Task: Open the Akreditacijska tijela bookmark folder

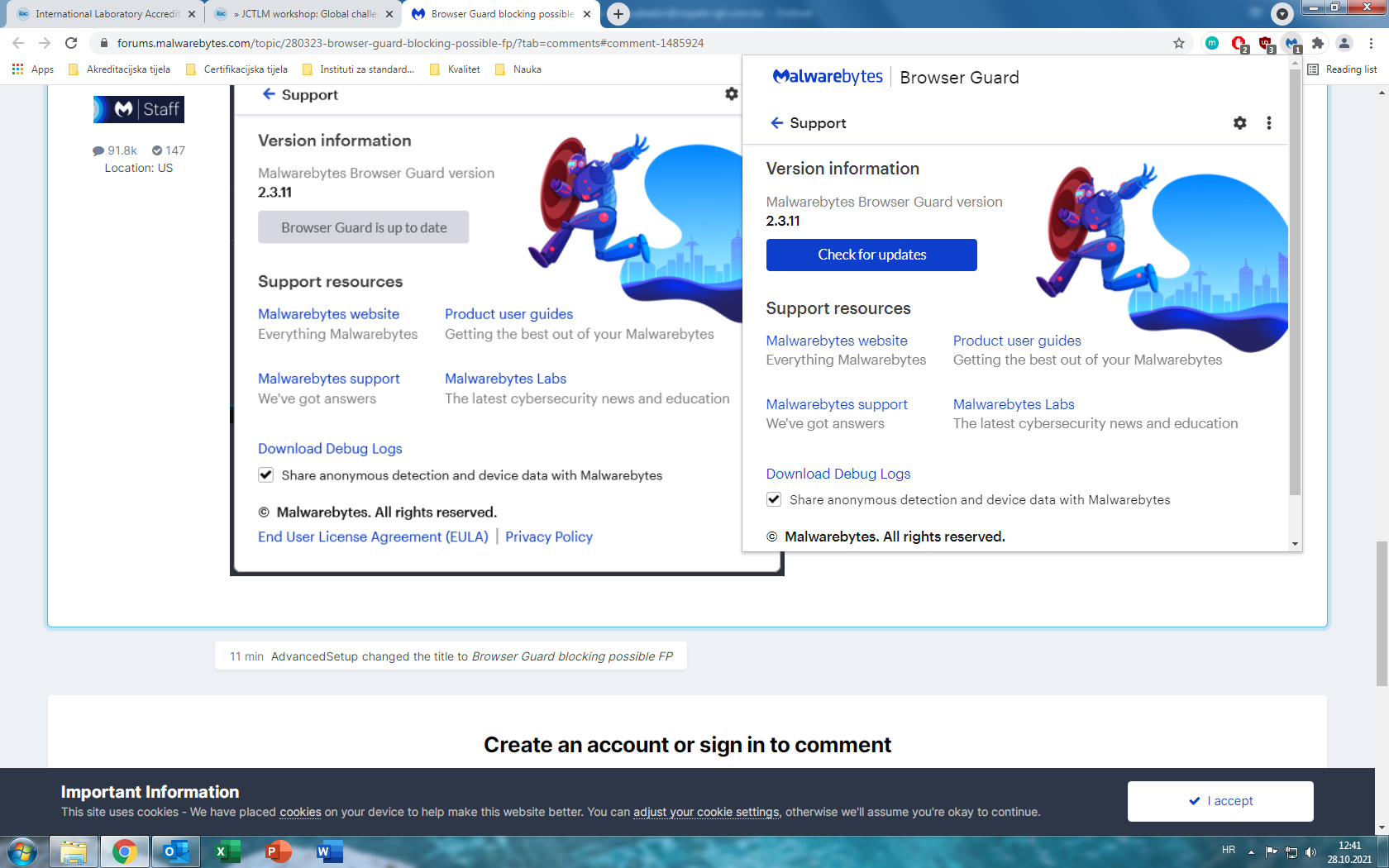Action: coord(119,69)
